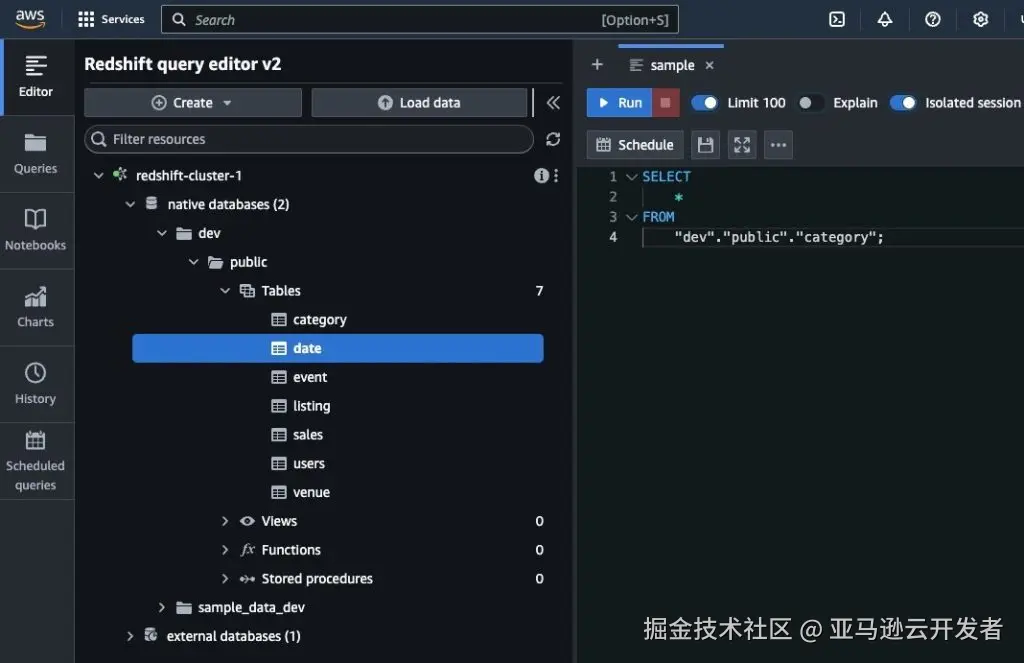Select the listing table
Image resolution: width=1024 pixels, height=663 pixels.
(338, 406)
